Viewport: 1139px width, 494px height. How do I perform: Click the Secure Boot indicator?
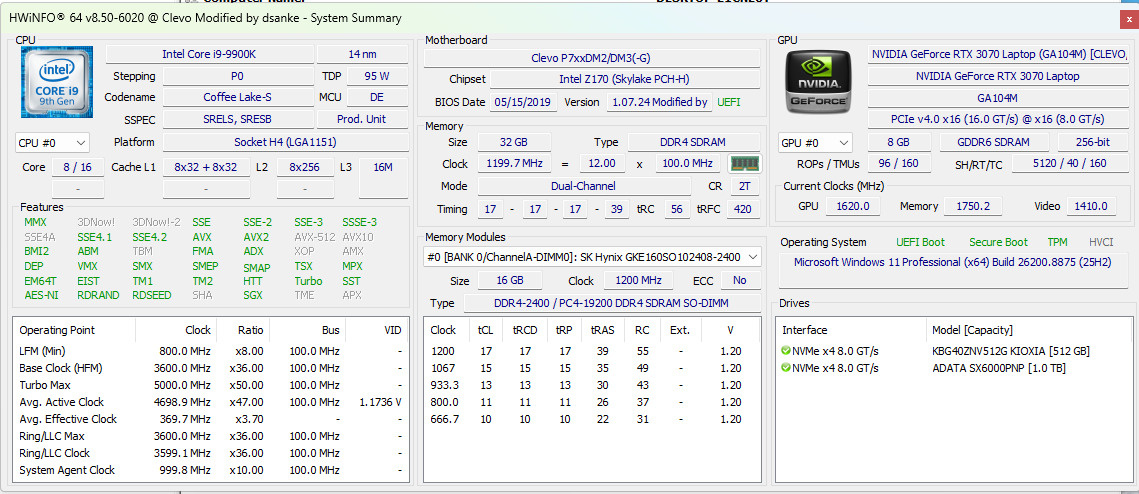tap(998, 242)
